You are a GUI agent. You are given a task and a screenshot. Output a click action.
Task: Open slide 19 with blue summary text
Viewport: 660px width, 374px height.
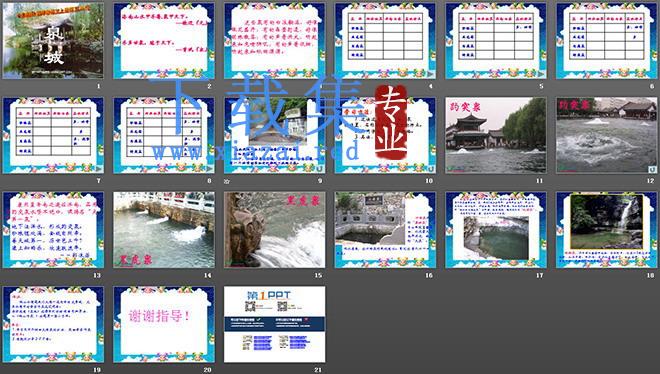(x=53, y=324)
